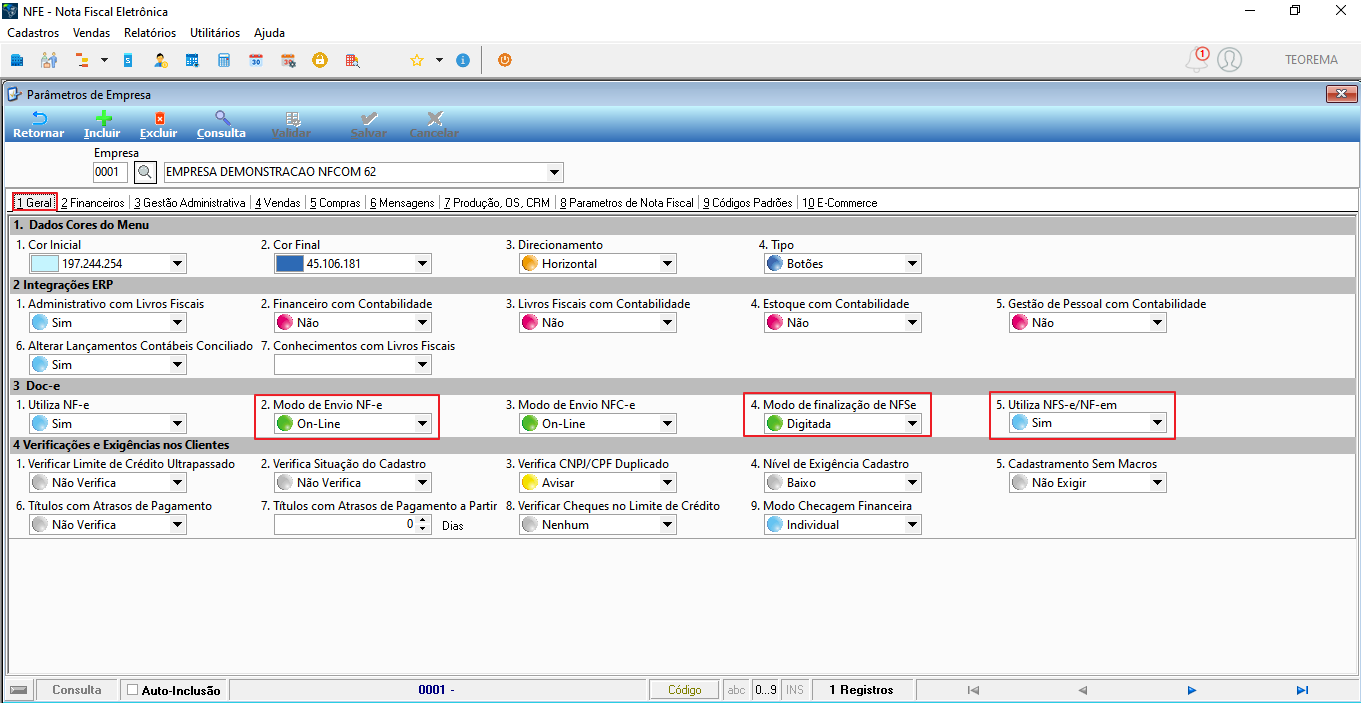
Task: Click the Retornar button
Action: (39, 125)
